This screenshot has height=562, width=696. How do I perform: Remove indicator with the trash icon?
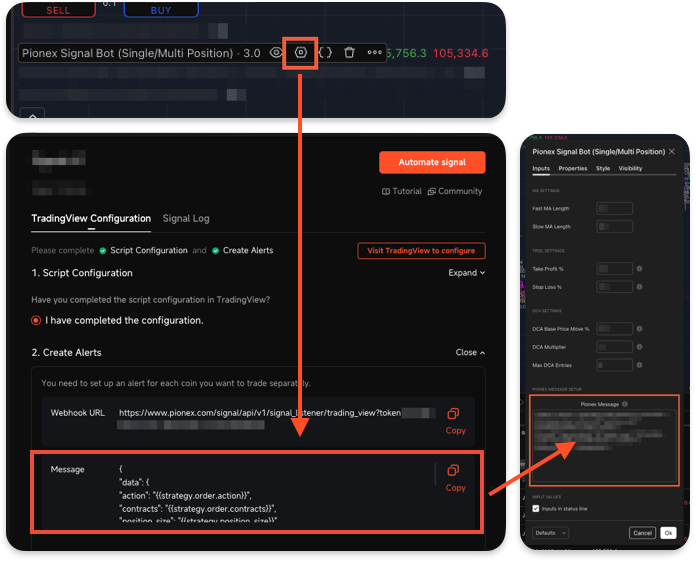pyautogui.click(x=349, y=53)
